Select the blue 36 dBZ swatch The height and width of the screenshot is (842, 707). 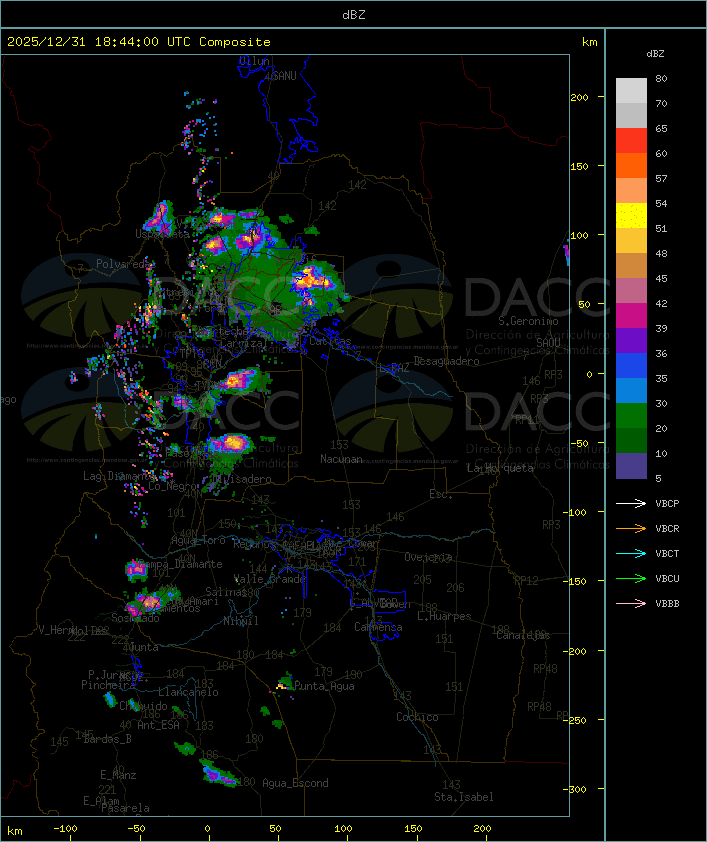(x=631, y=365)
